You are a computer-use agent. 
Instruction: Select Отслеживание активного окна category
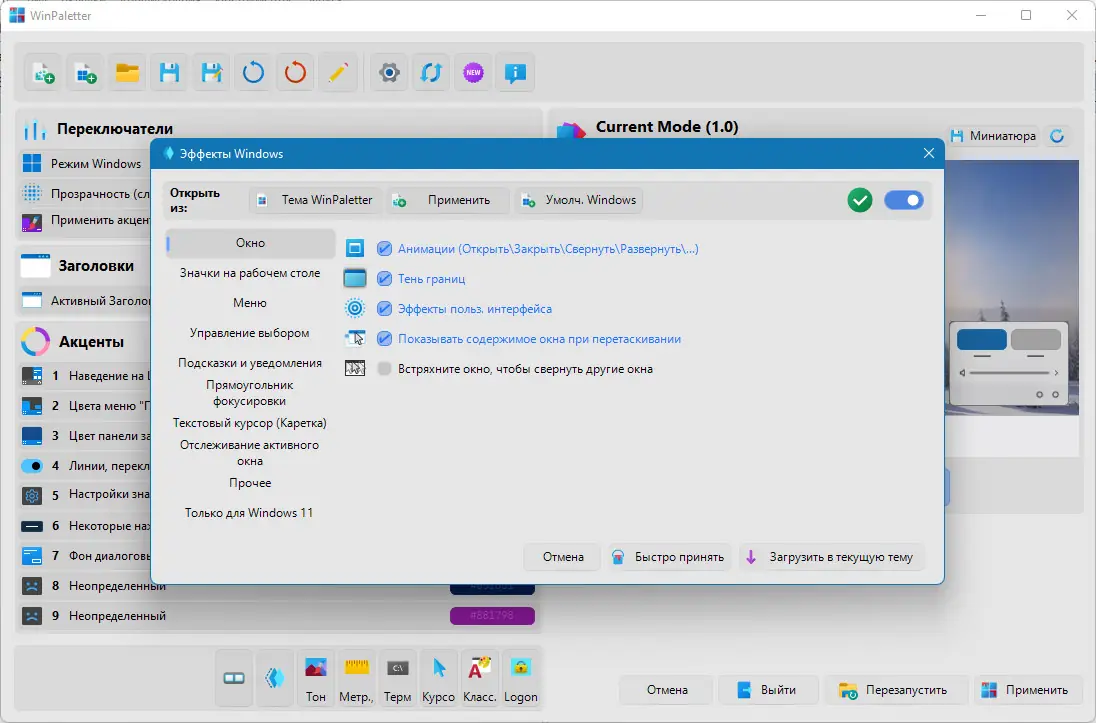point(250,453)
